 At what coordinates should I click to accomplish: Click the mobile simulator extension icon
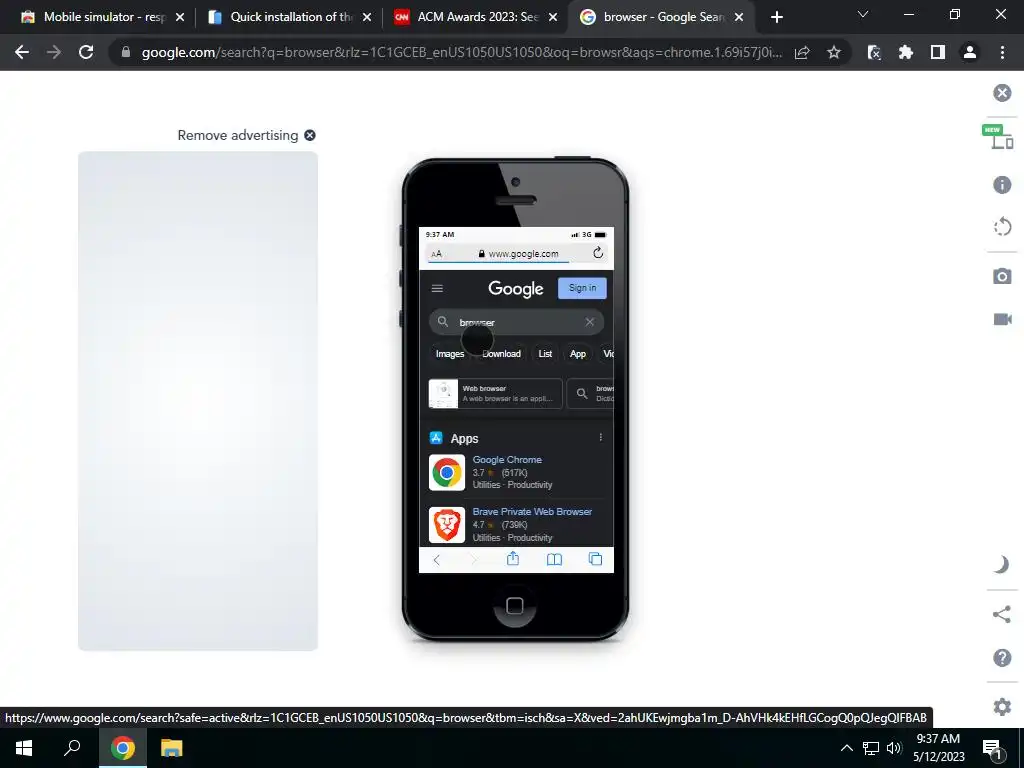(x=874, y=52)
